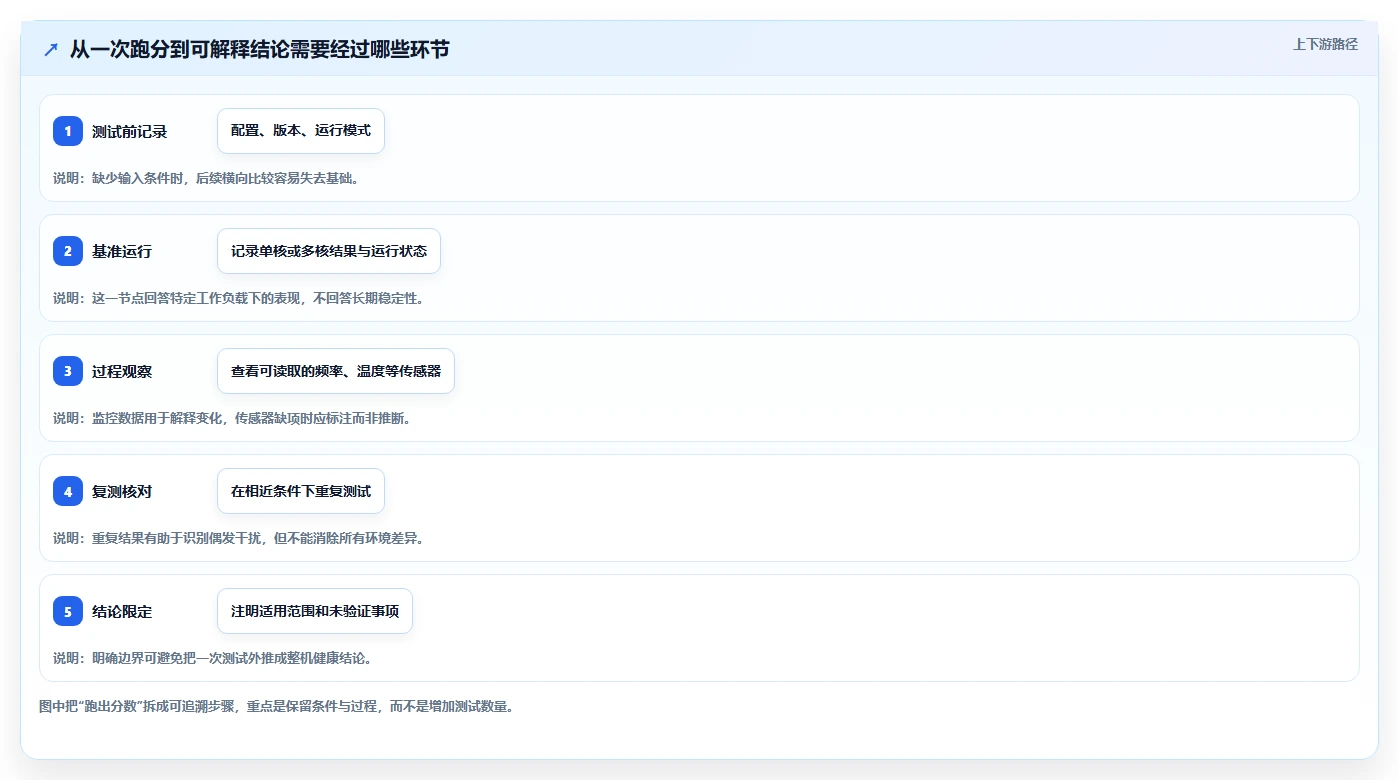Click the 记录单核或多核结果与运行状态 chip
Image resolution: width=1399 pixels, height=780 pixels.
pos(329,251)
